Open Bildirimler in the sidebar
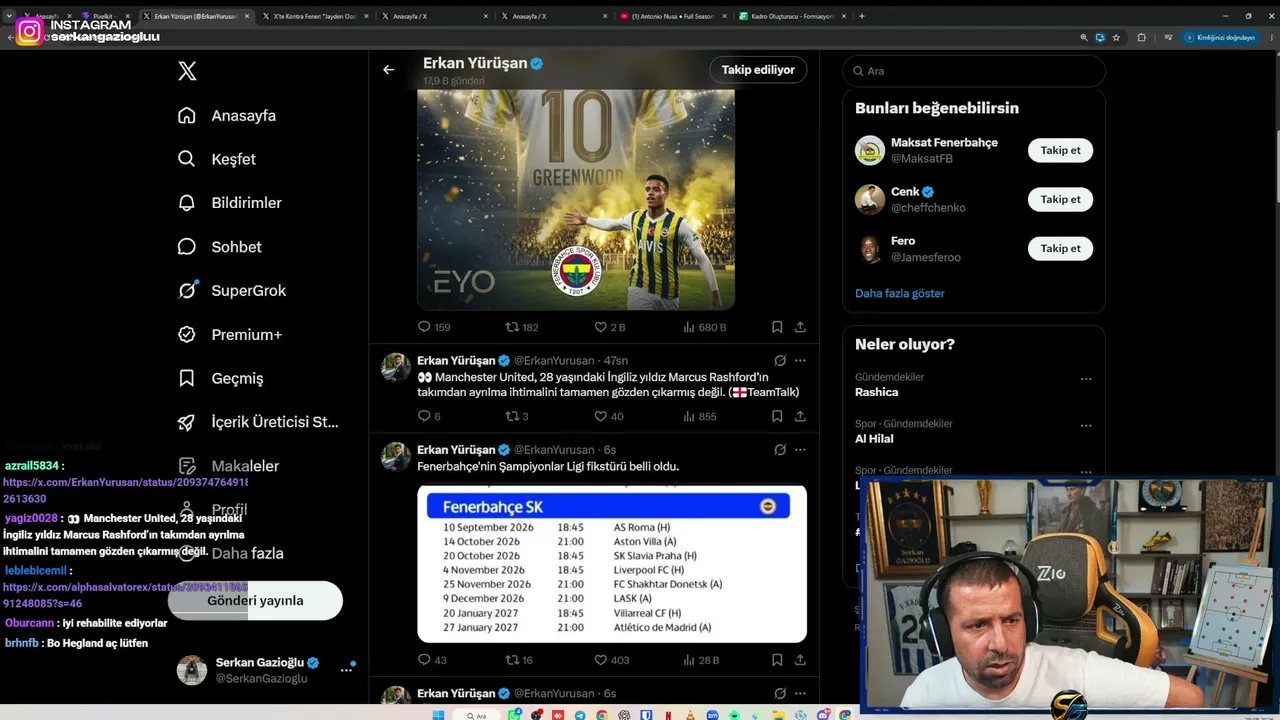Screen dimensions: 1280x720 (x=230, y=203)
